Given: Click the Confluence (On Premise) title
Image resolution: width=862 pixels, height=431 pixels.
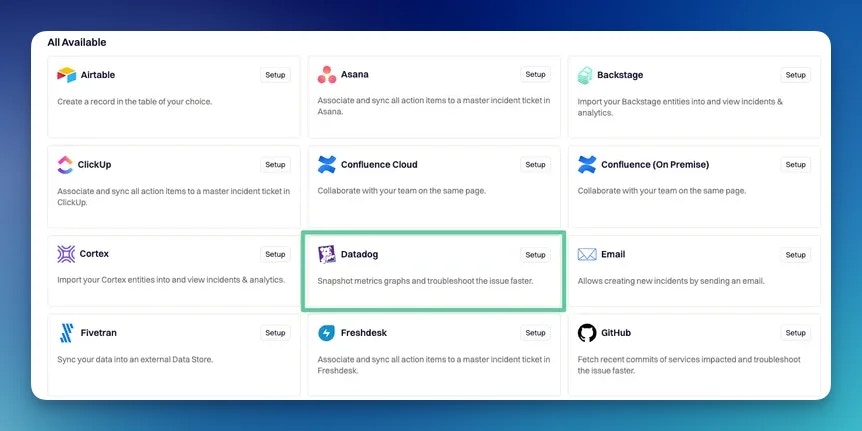Looking at the screenshot, I should (x=655, y=165).
